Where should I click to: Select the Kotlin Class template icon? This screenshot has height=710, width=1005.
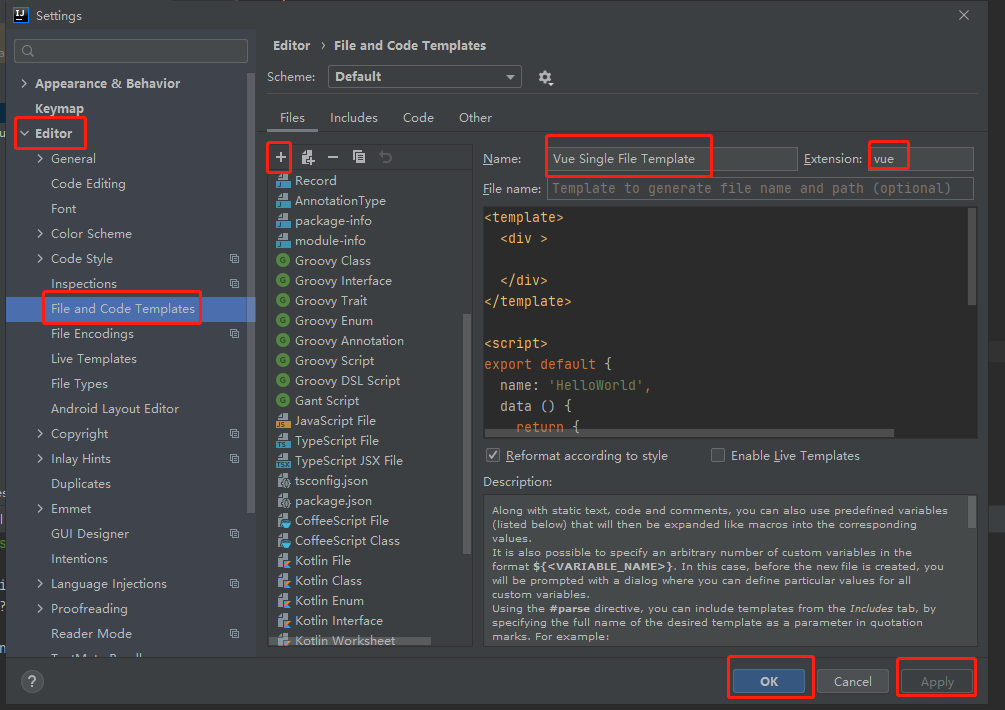(283, 581)
